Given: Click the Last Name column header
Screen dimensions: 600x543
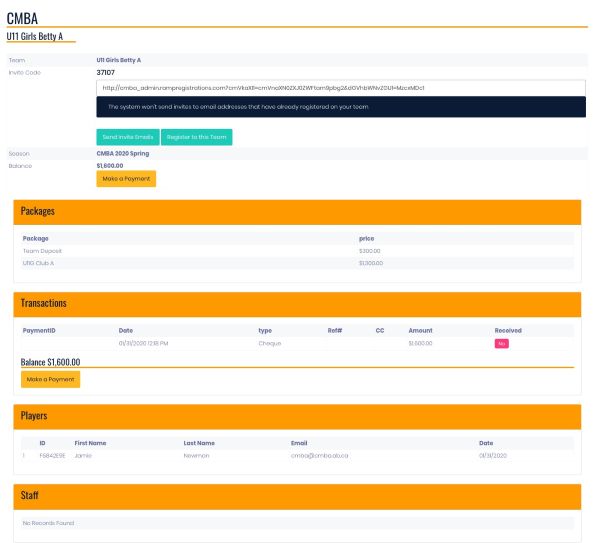Looking at the screenshot, I should click(199, 443).
